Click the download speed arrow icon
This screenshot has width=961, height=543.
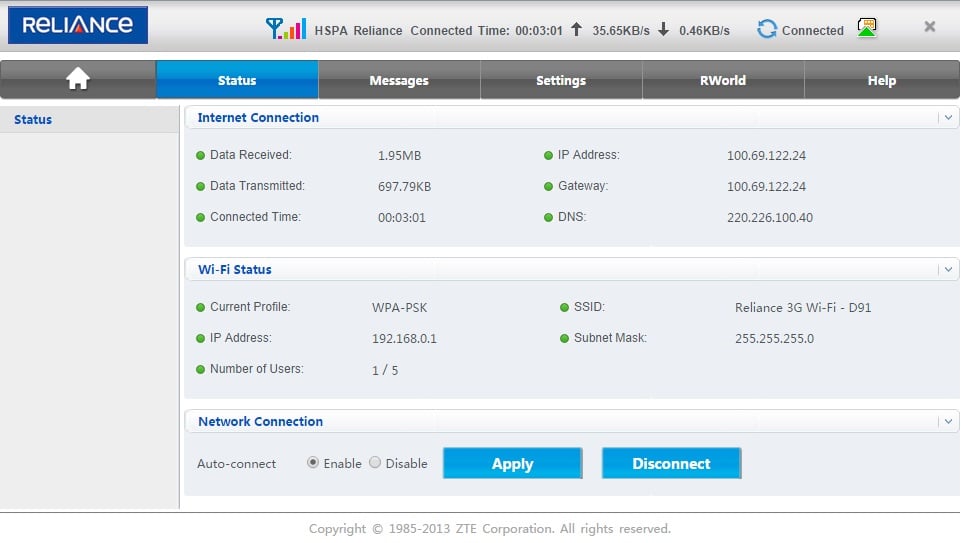(x=663, y=29)
